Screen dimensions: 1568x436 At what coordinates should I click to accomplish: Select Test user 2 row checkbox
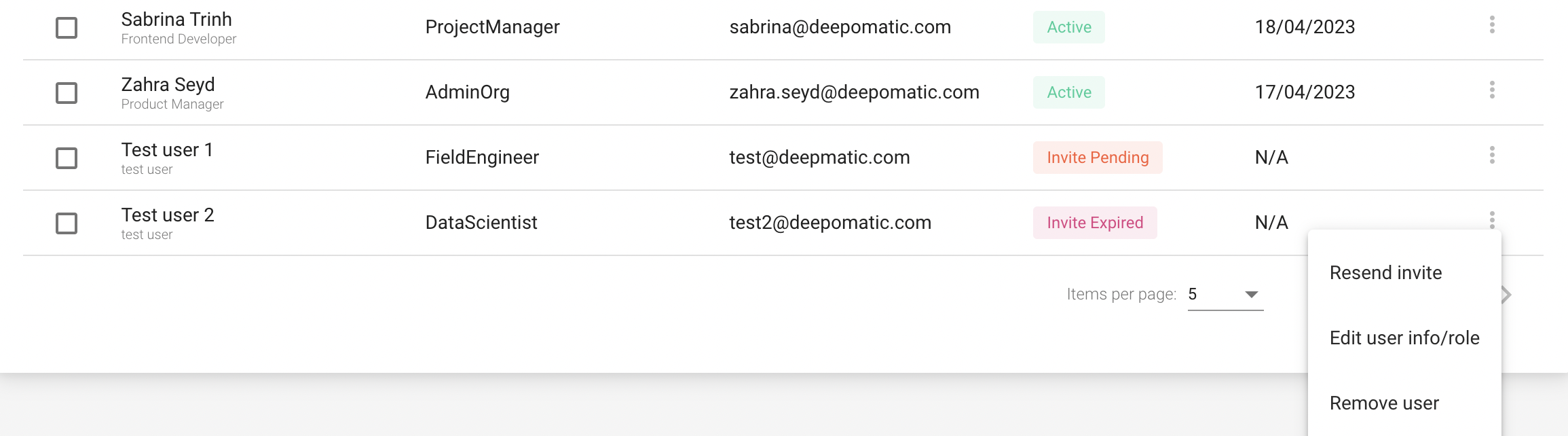(x=67, y=223)
